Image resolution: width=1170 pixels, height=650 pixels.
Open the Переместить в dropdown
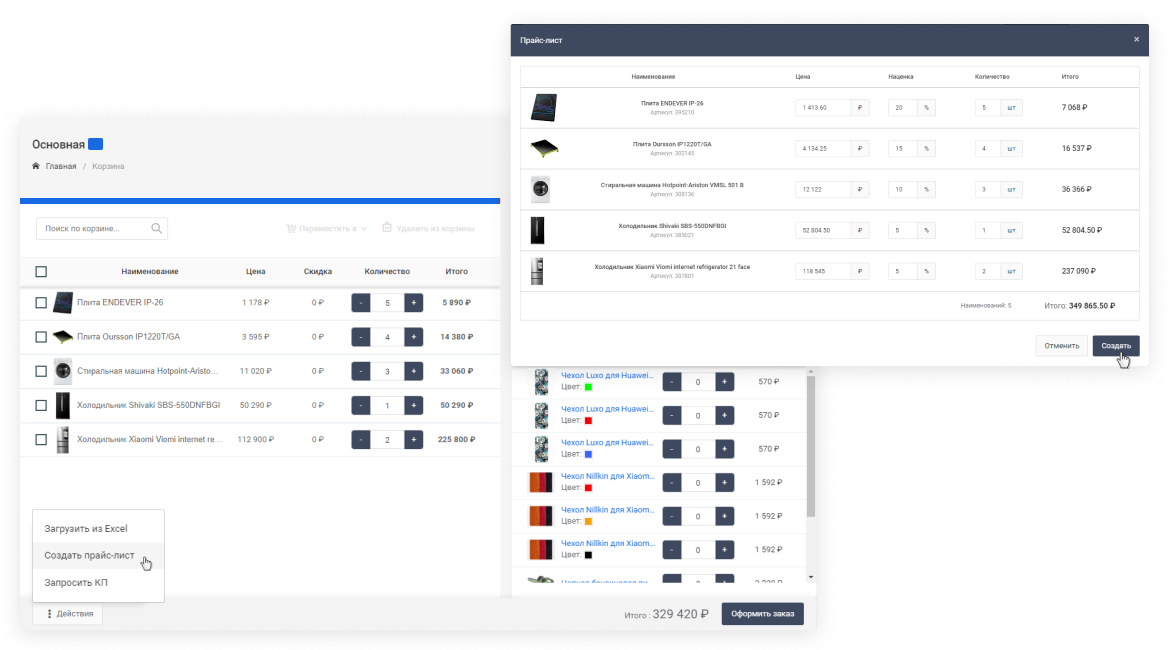tap(327, 228)
